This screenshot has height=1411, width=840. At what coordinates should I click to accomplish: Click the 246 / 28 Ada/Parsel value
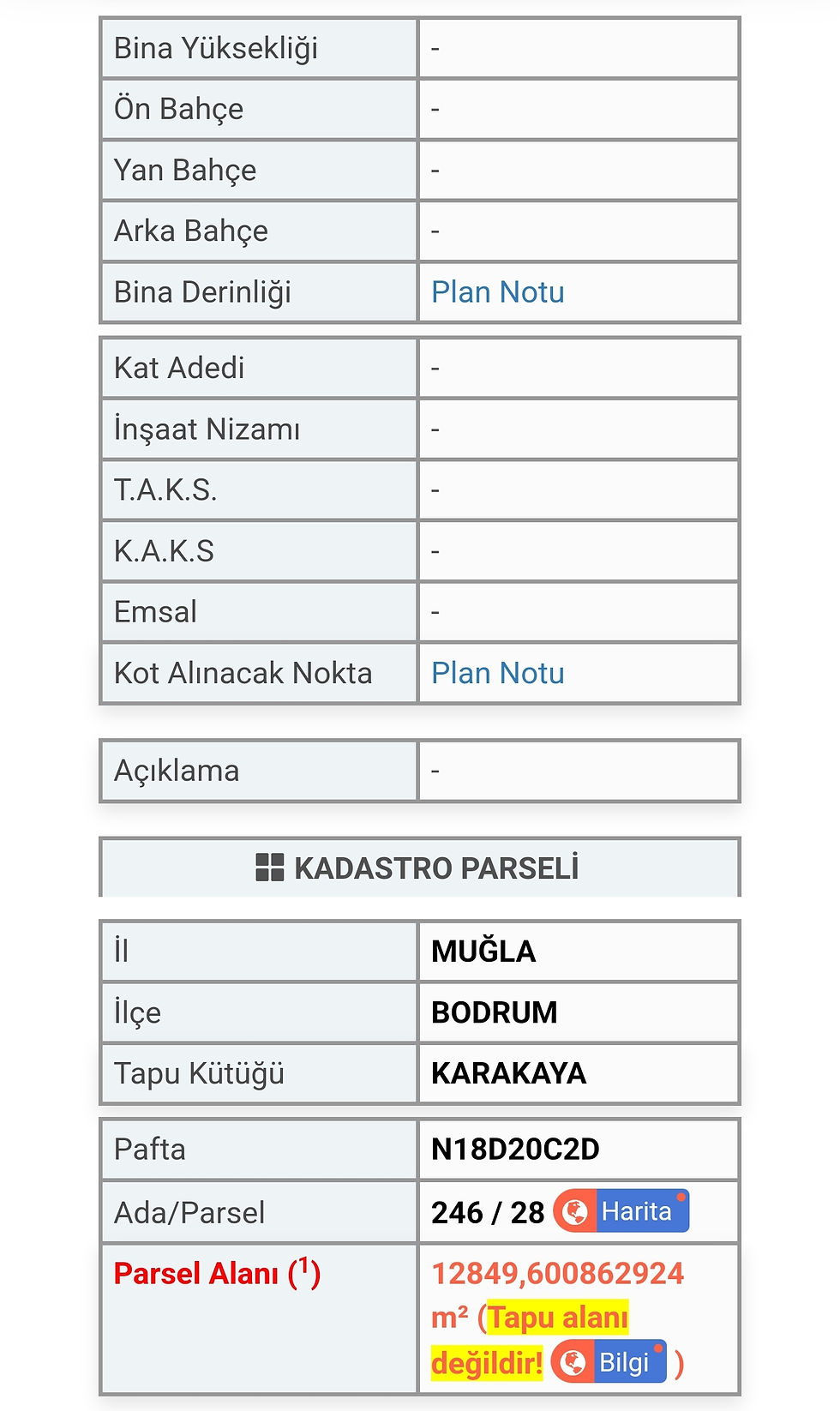tap(488, 1212)
